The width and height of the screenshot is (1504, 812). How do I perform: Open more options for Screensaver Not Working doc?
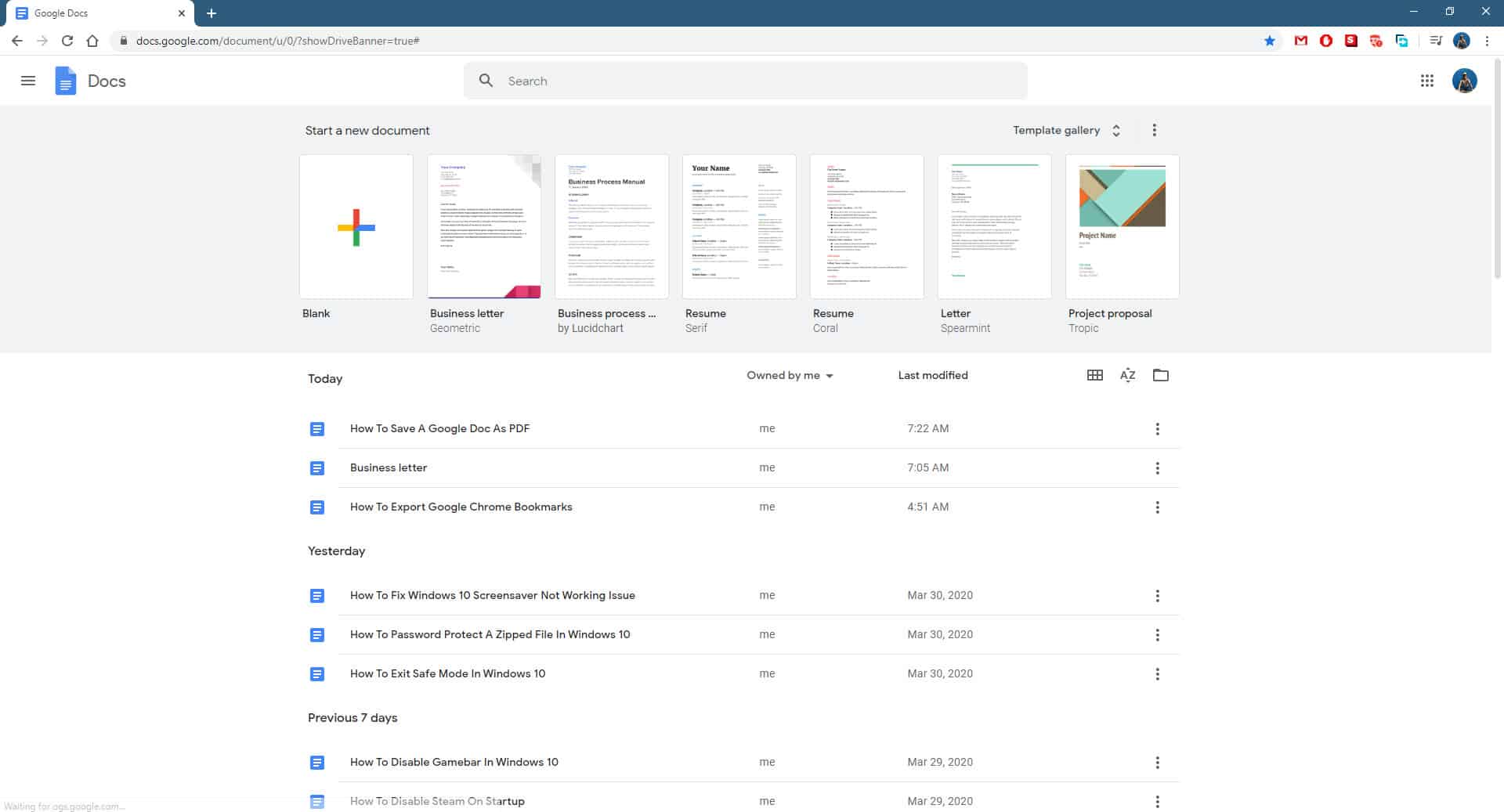(1157, 596)
